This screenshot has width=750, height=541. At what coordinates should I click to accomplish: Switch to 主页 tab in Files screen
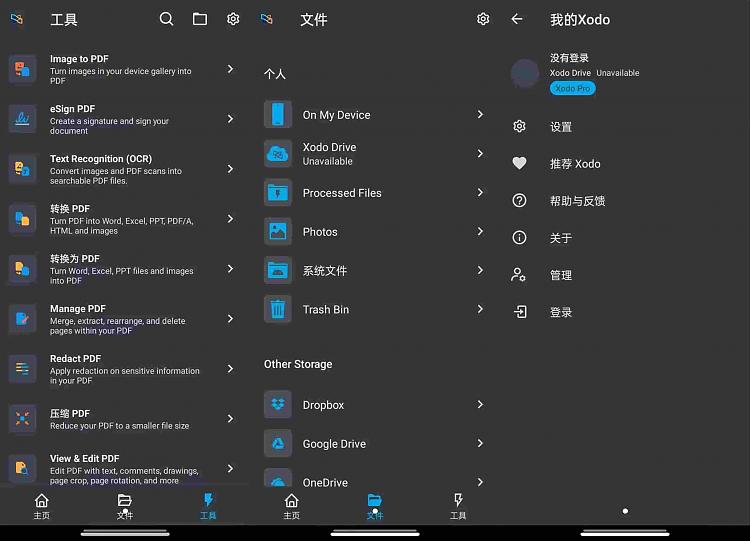coord(291,506)
